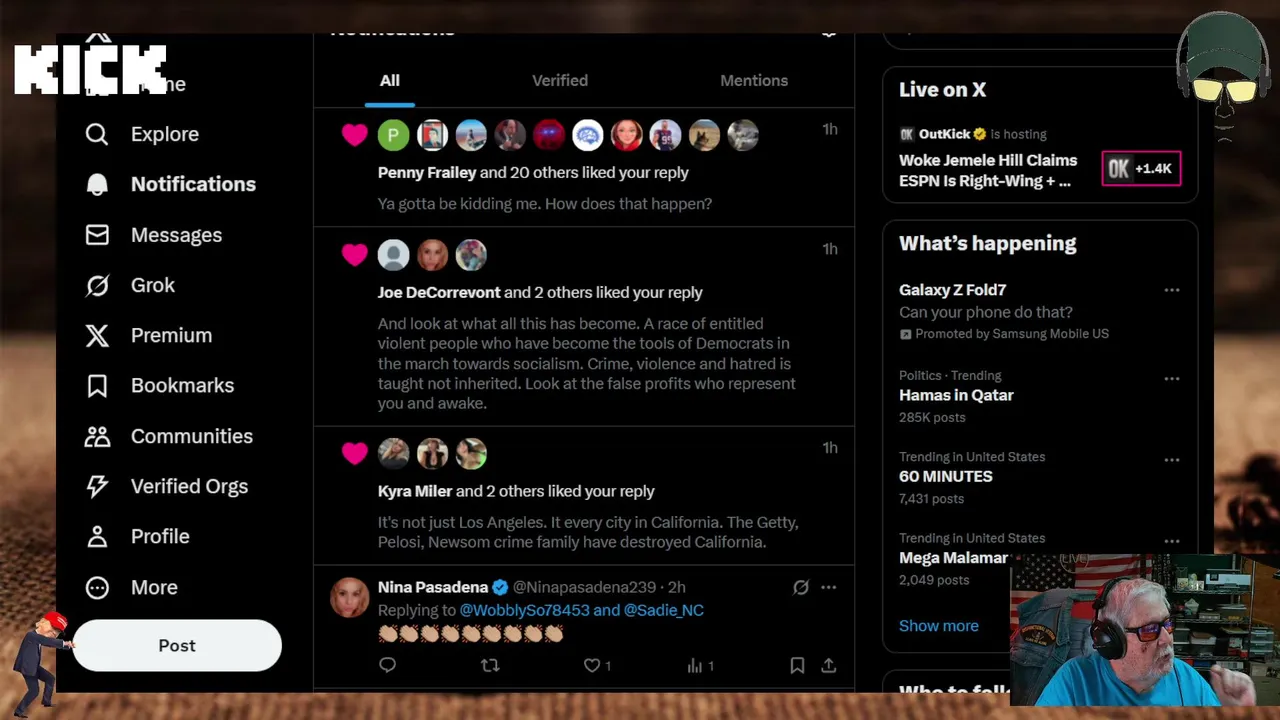1280x720 pixels.
Task: Bookmark Nina Pasadena's post
Action: point(797,665)
